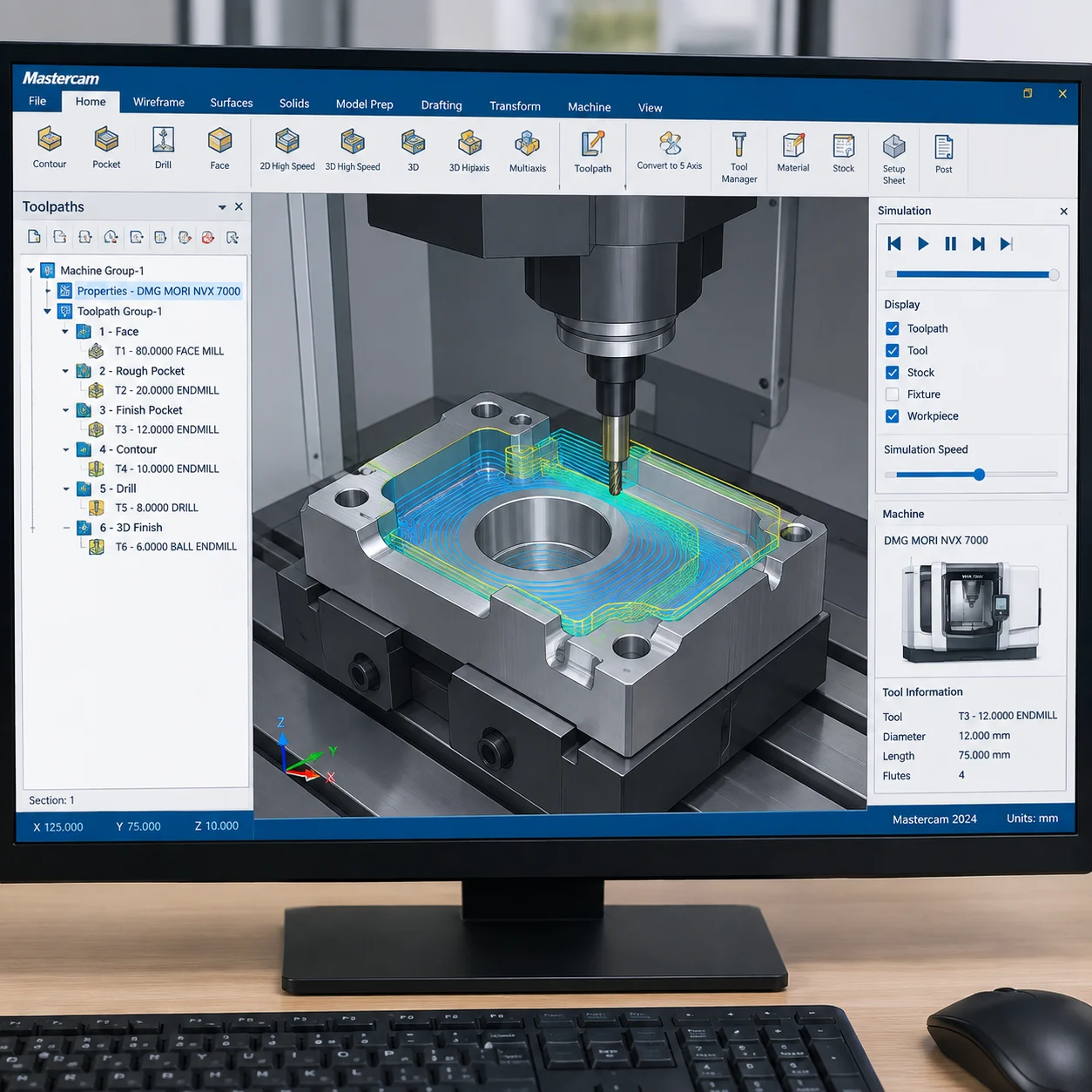Collapse the 2 - Rough Pocket operation

pos(65,371)
